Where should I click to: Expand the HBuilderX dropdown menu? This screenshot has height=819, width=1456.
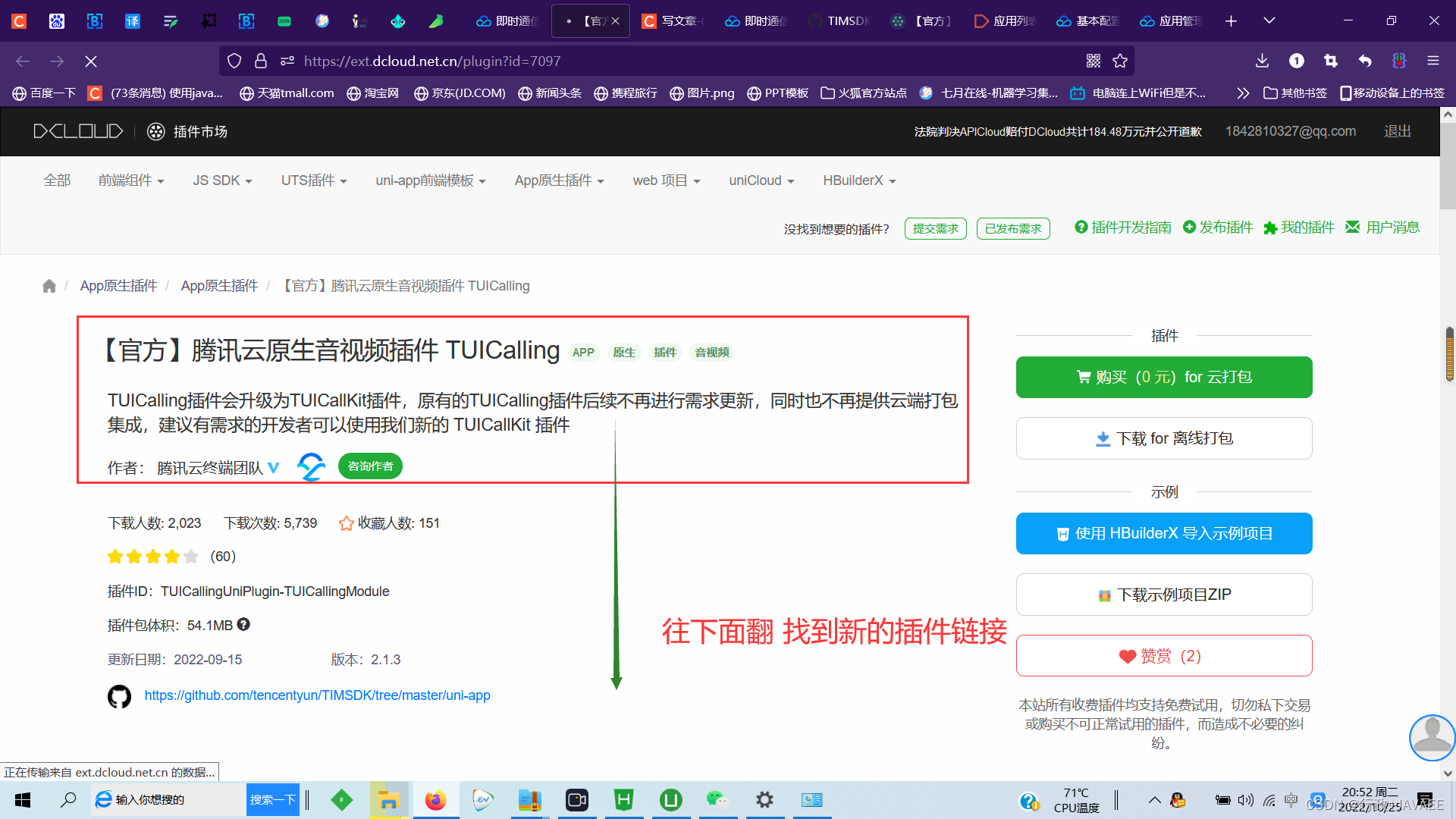860,180
